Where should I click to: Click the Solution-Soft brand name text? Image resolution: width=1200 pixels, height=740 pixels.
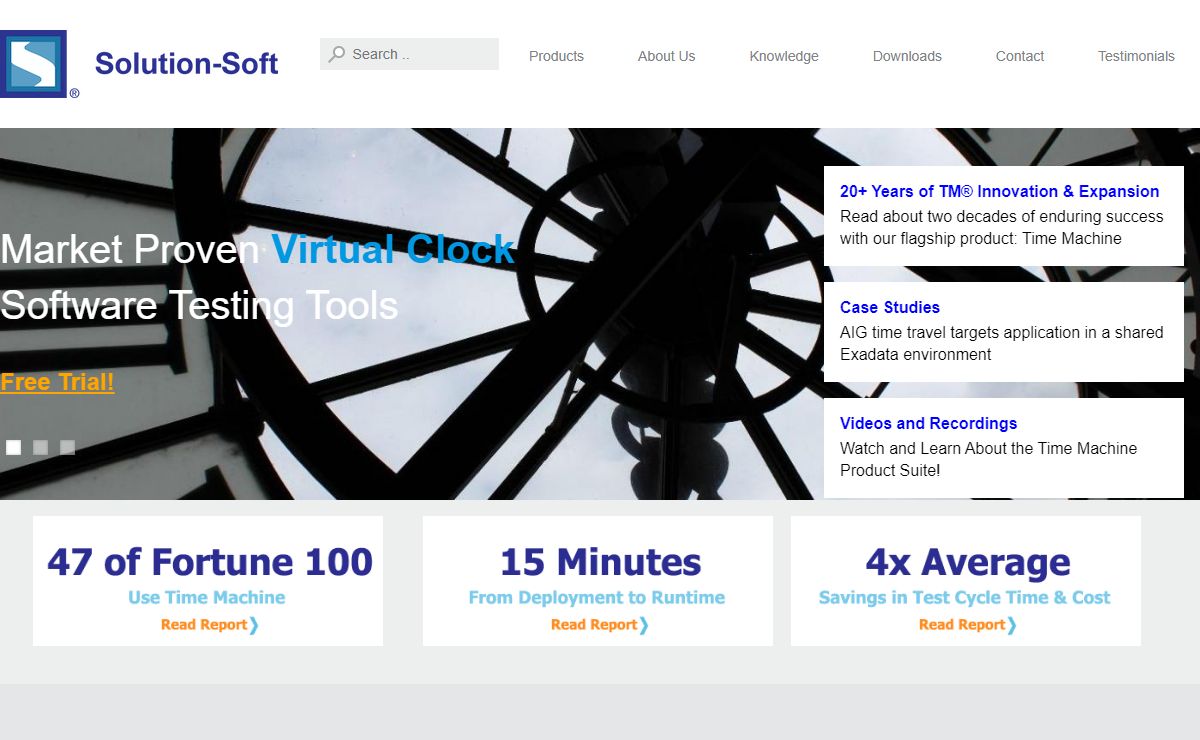pos(187,64)
